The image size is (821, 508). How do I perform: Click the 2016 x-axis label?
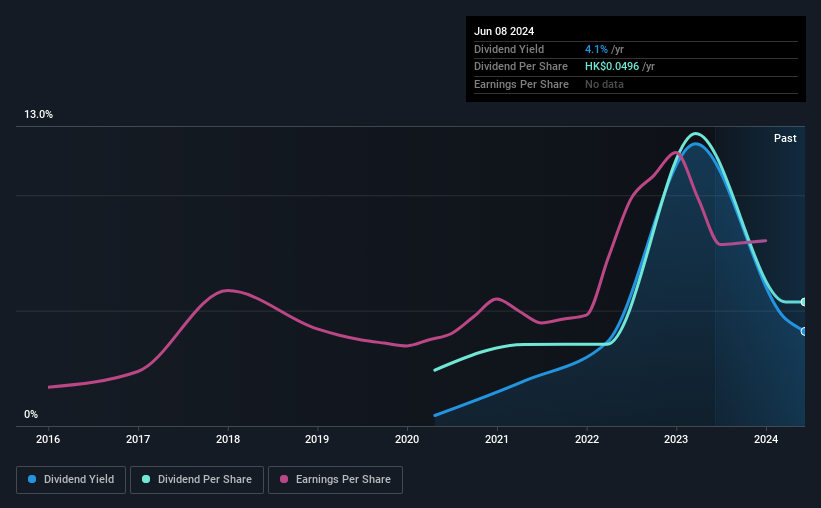(x=48, y=439)
